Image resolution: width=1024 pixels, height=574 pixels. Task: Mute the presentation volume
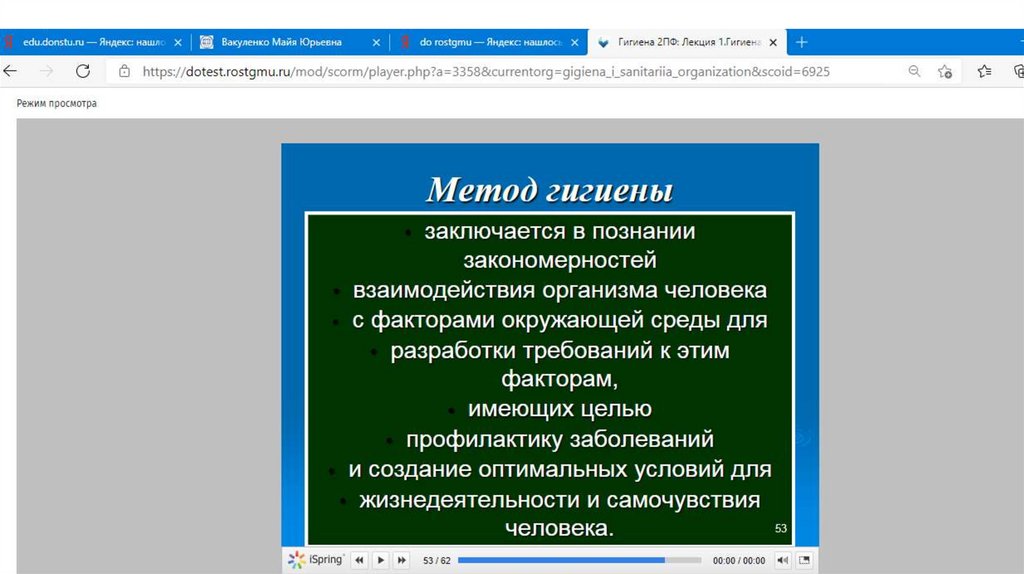(x=782, y=560)
